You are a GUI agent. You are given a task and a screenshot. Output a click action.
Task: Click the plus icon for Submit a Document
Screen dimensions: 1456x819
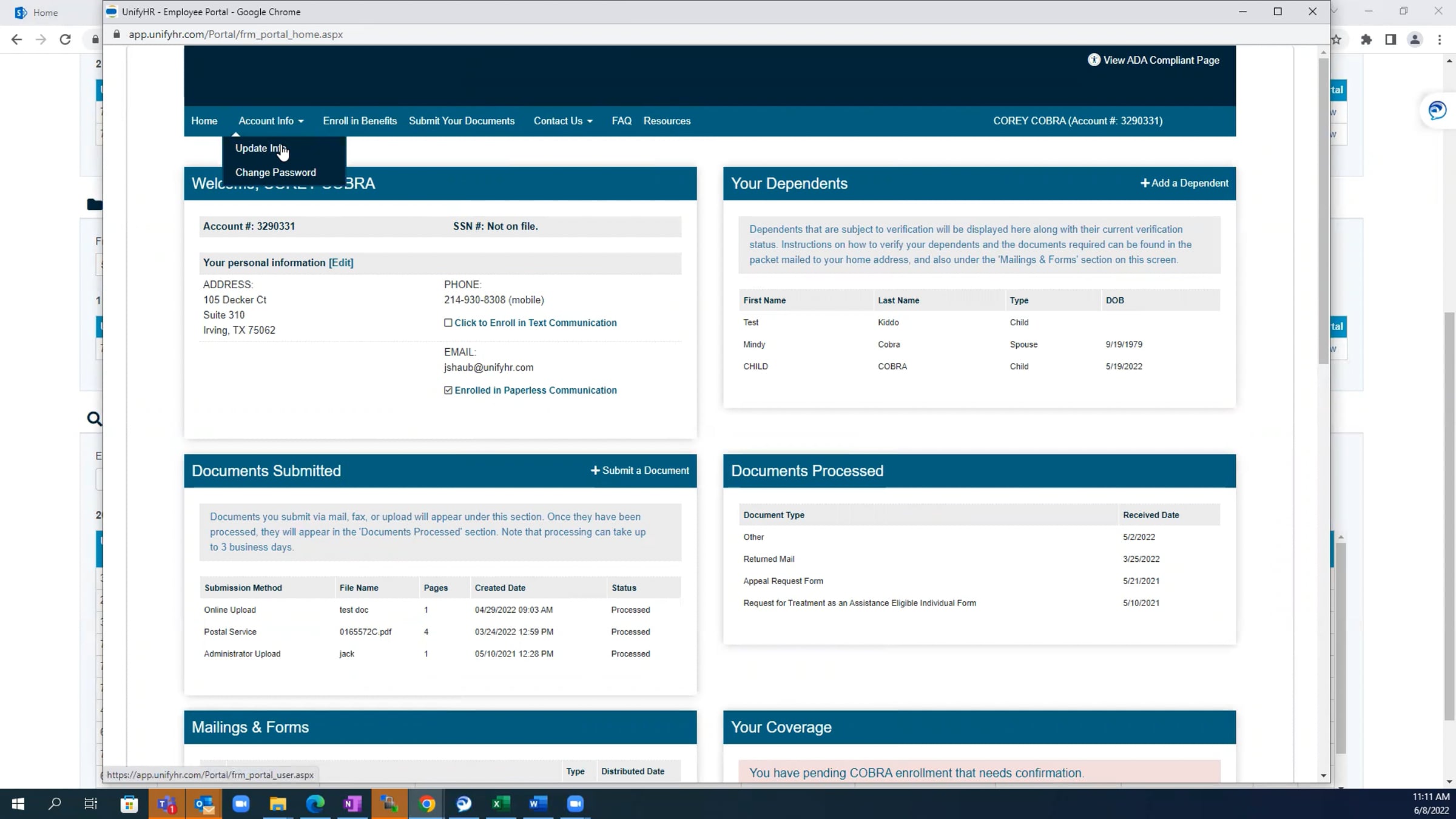coord(595,470)
